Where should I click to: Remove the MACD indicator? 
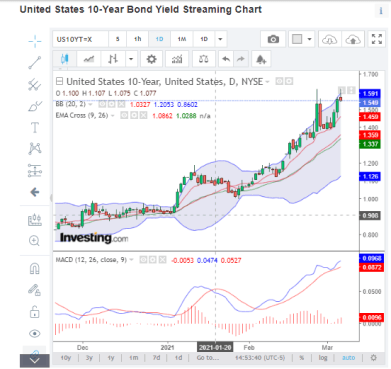[162, 260]
